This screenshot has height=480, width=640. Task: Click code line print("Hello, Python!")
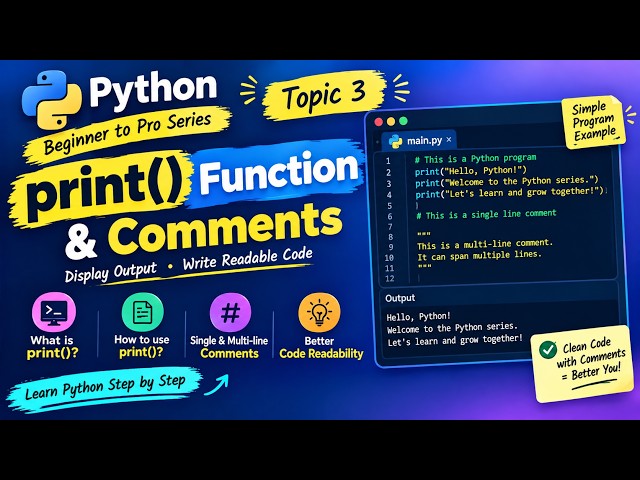pyautogui.click(x=471, y=170)
